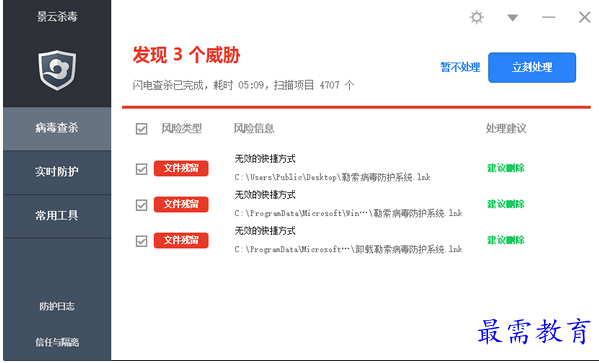Open the 病毒查杀 sidebar tab
The width and height of the screenshot is (599, 363).
tap(57, 128)
